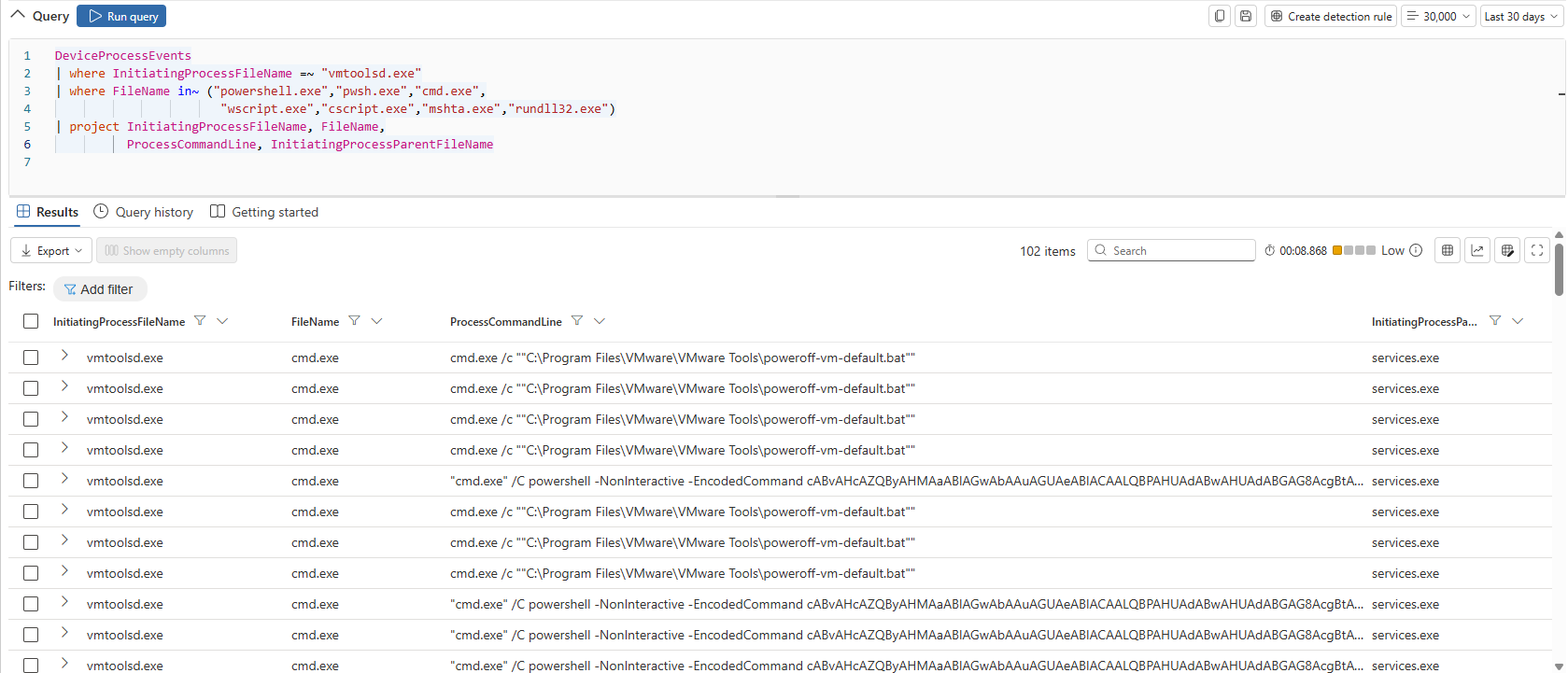Sort by the InitiatingProcessFileName header label
Viewport: 1568px width, 673px height.
tap(119, 322)
